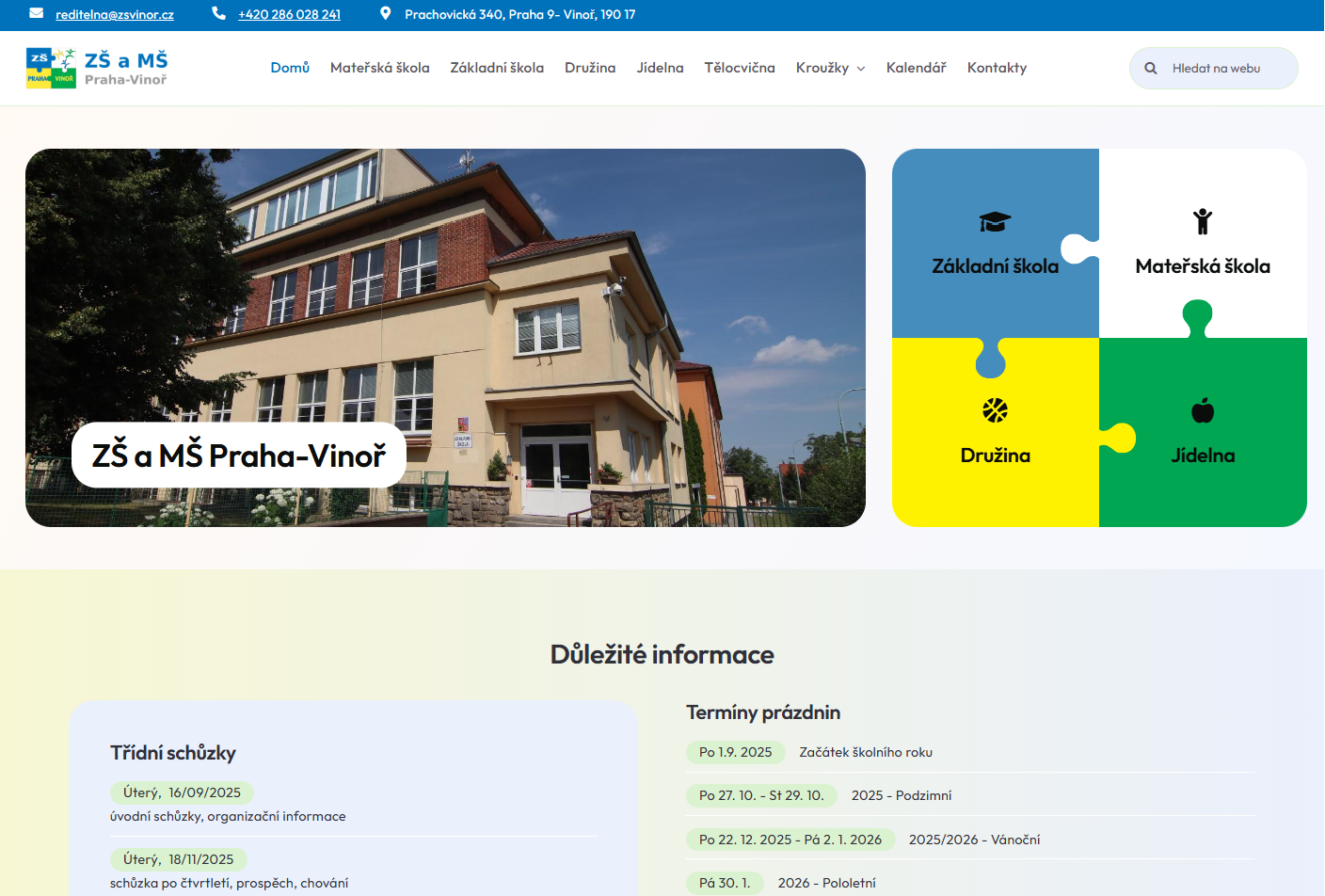The image size is (1325, 896).
Task: Click the map pin location icon
Action: pyautogui.click(x=385, y=13)
